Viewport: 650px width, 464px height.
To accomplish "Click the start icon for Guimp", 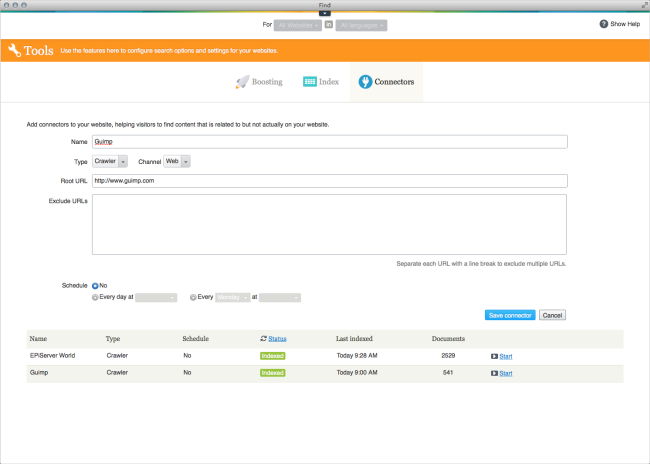I will click(x=494, y=373).
